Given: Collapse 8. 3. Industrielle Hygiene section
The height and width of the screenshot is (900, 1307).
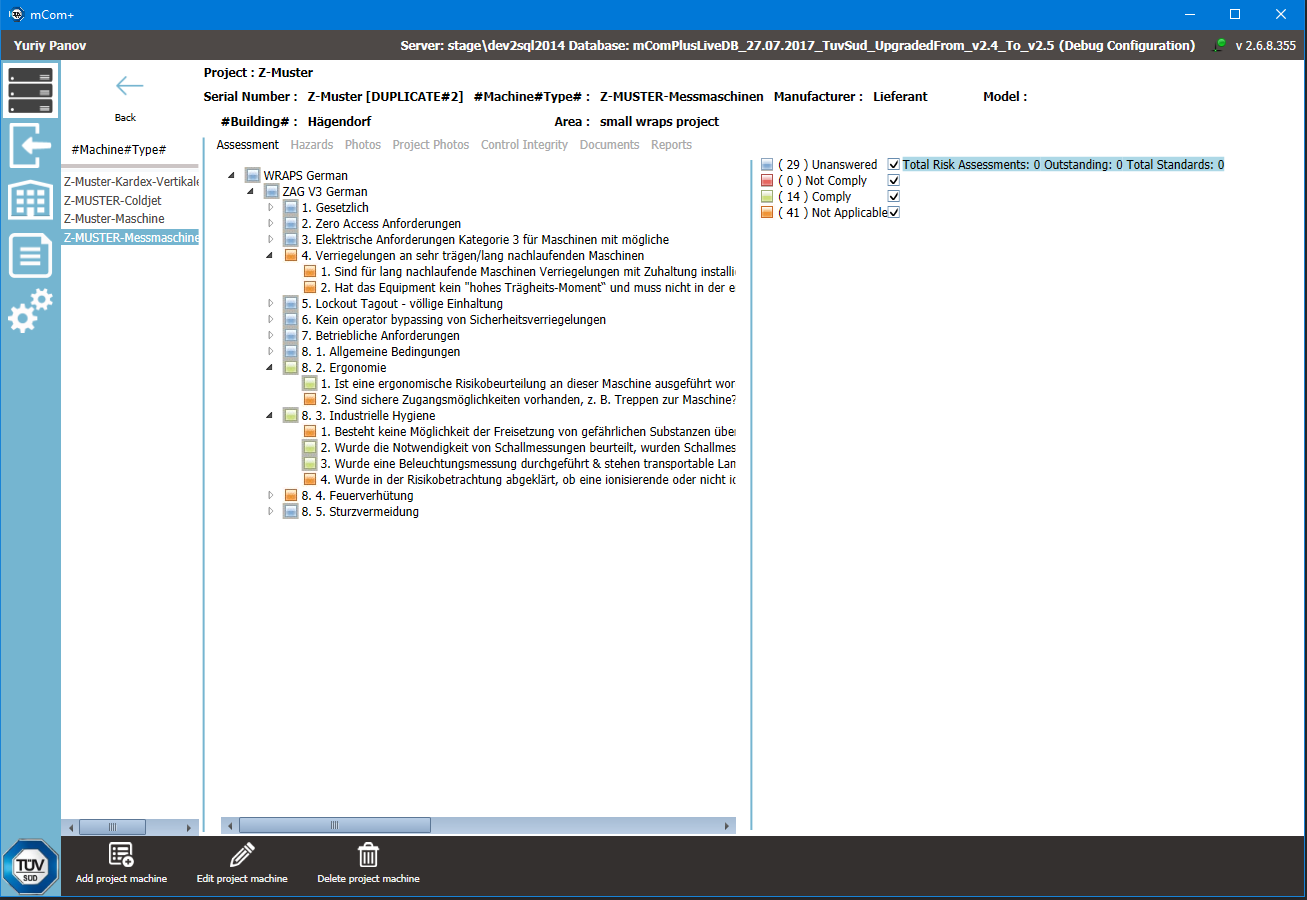Looking at the screenshot, I should (x=271, y=416).
